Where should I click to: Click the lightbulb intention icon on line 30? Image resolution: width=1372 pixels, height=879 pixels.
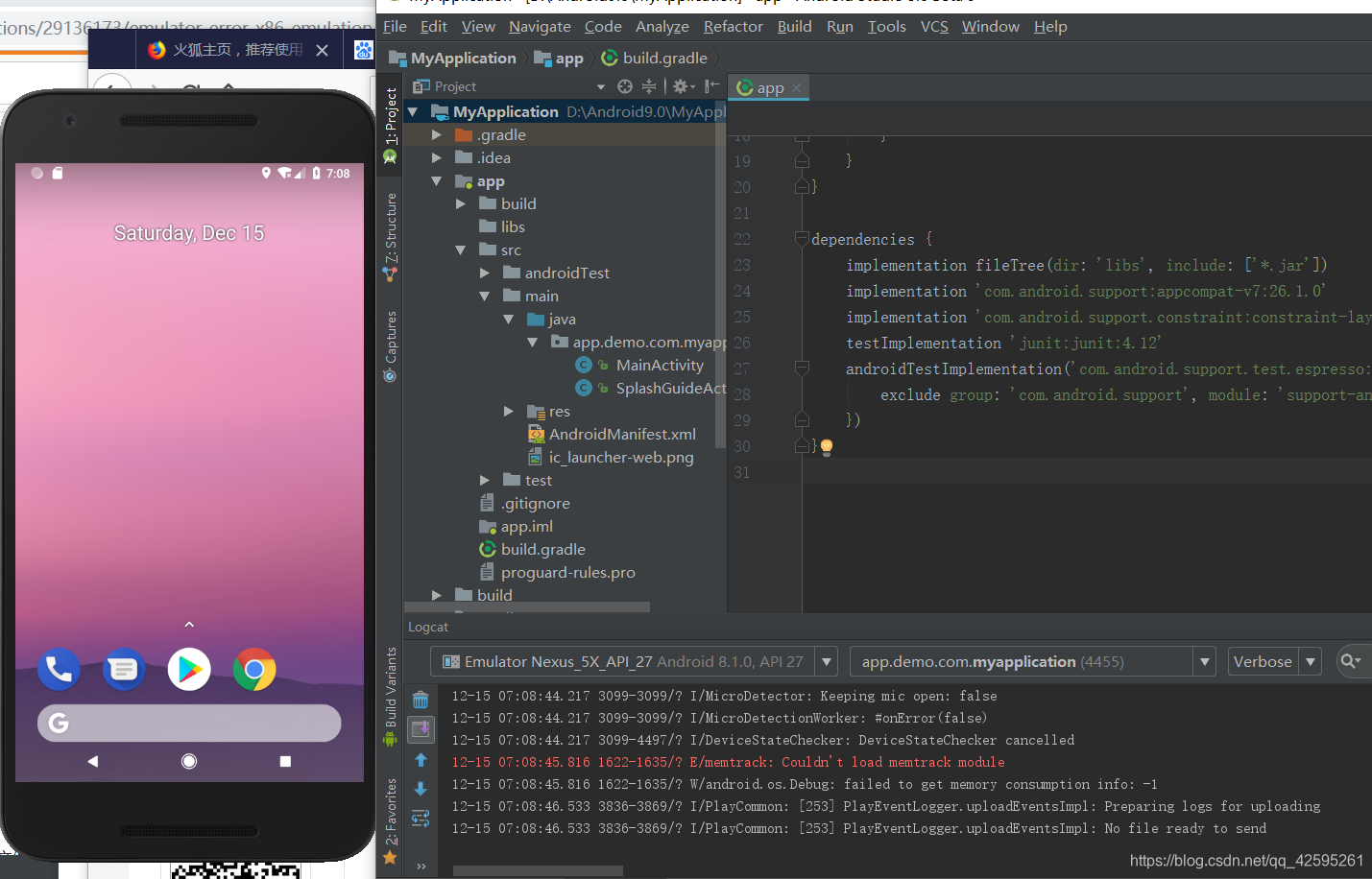(x=826, y=446)
